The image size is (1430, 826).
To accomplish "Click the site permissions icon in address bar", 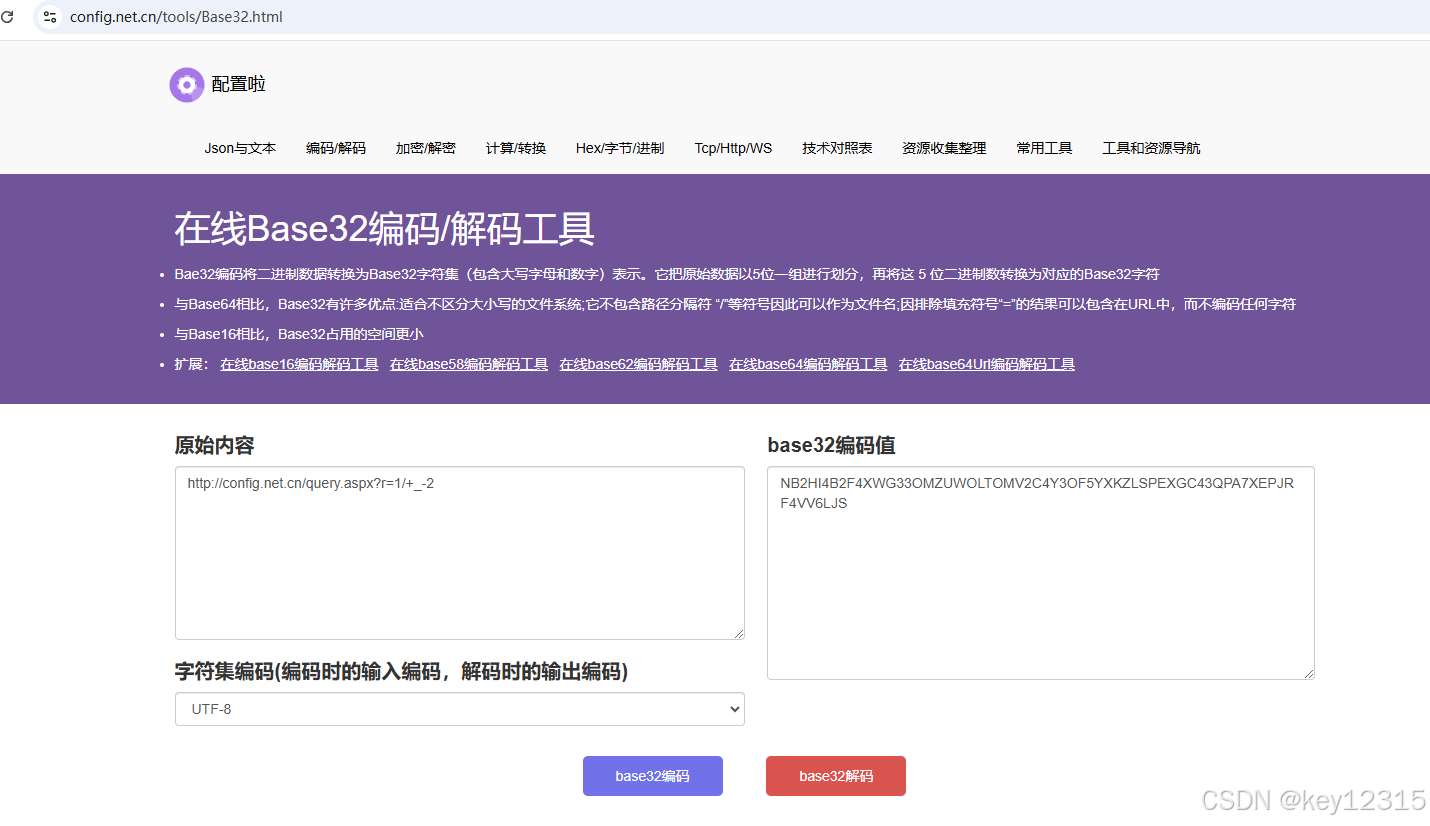I will (x=49, y=16).
